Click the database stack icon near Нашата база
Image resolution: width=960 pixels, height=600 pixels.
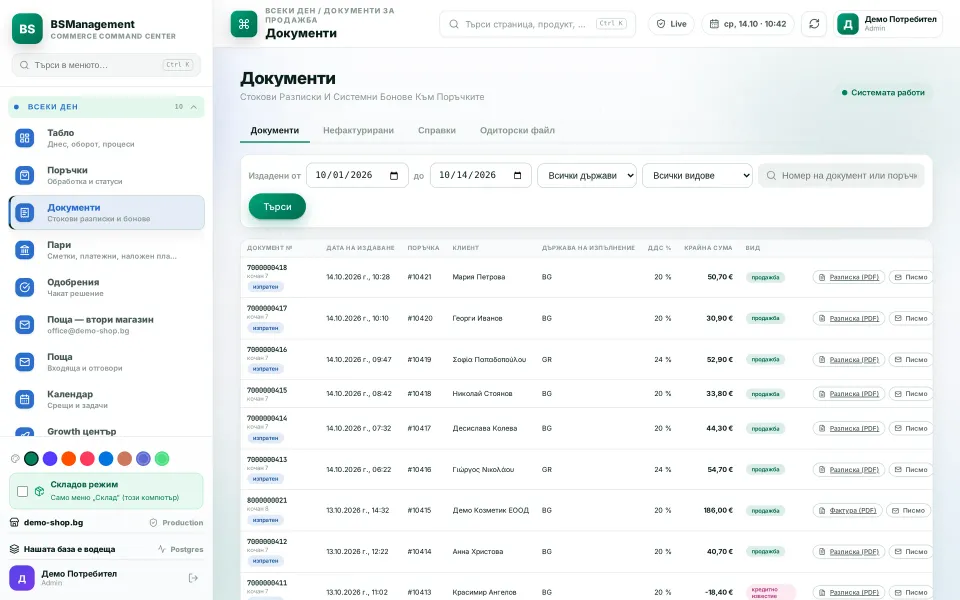[14, 549]
